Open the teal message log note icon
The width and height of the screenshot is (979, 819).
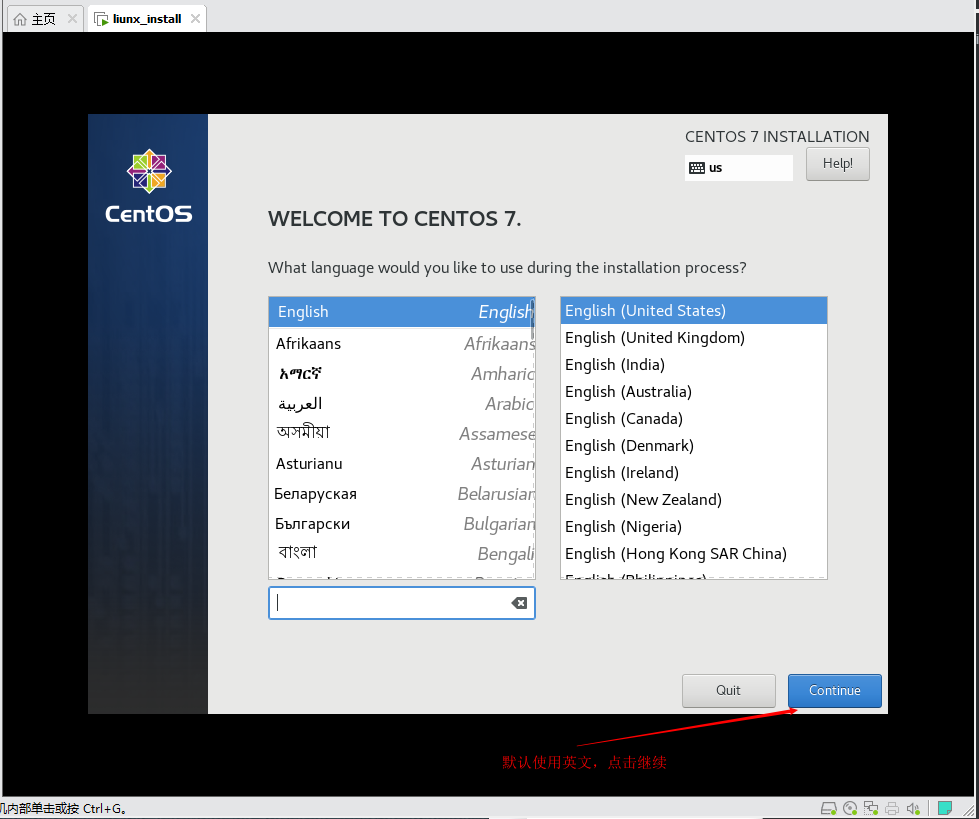(x=944, y=808)
